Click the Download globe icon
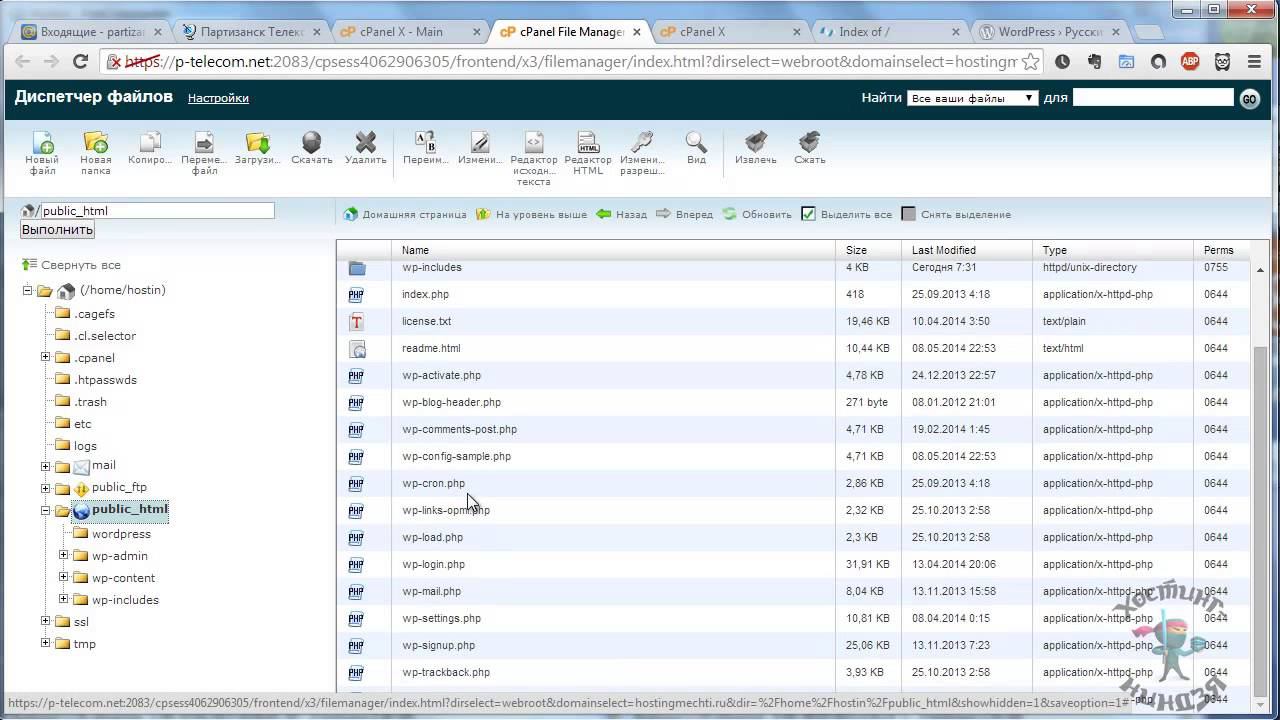The image size is (1280, 720). pyautogui.click(x=312, y=143)
